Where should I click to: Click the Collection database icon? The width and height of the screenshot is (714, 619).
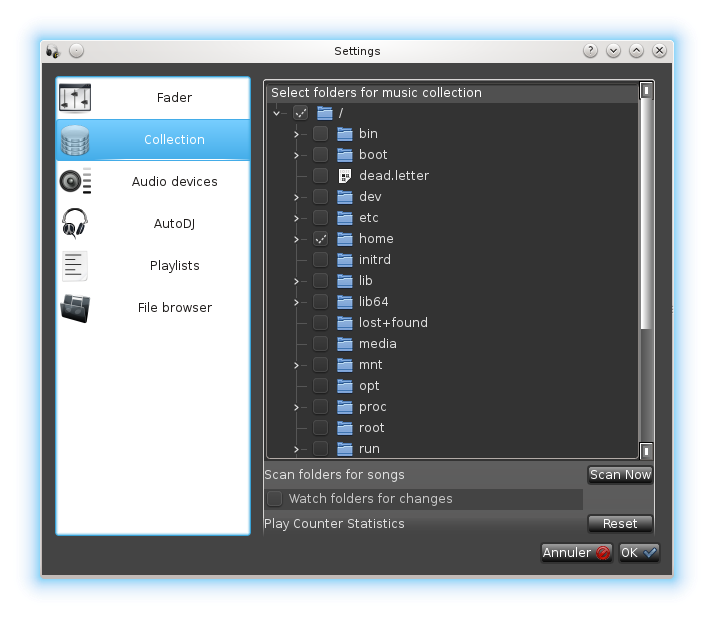pos(75,140)
